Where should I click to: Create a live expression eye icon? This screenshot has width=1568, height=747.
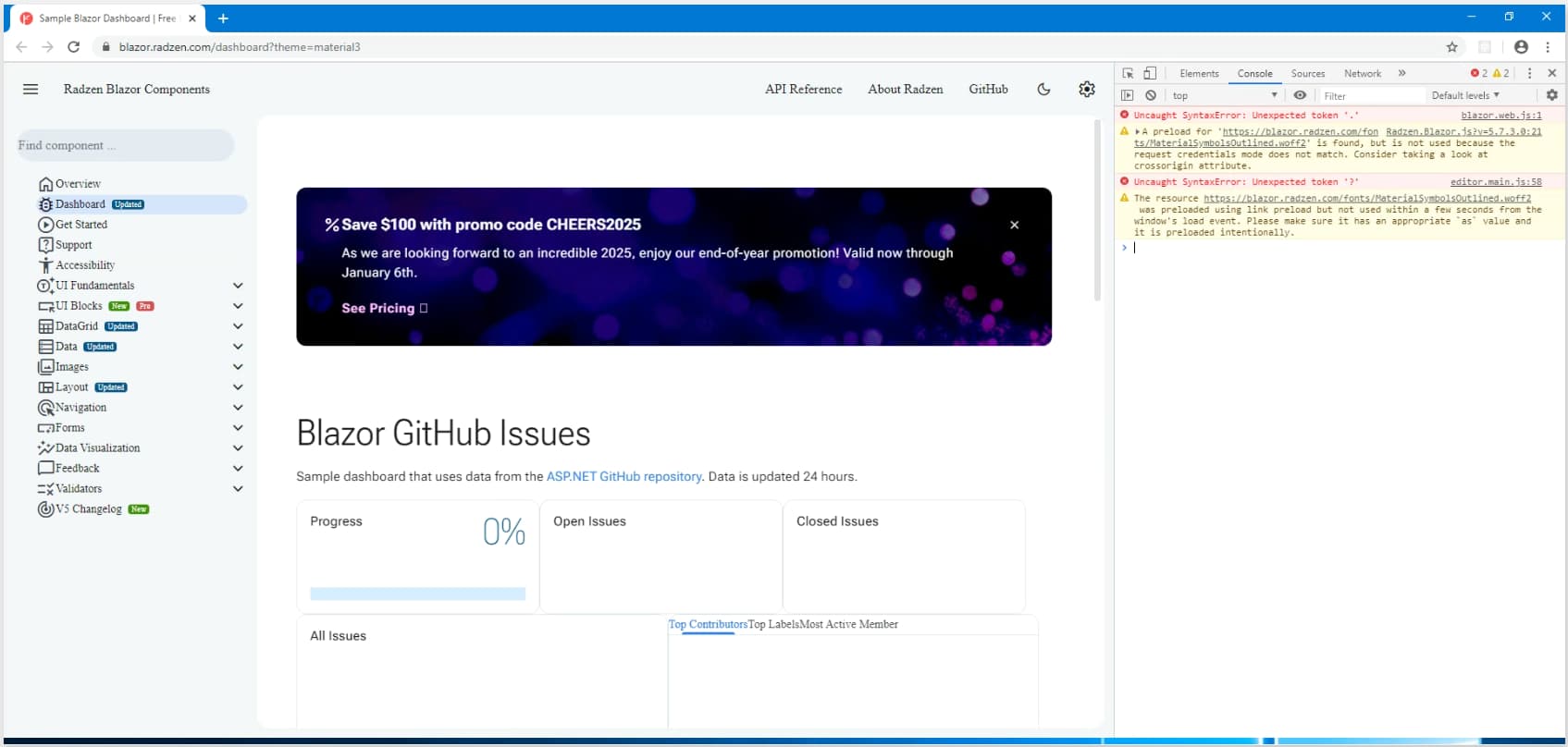point(1300,95)
